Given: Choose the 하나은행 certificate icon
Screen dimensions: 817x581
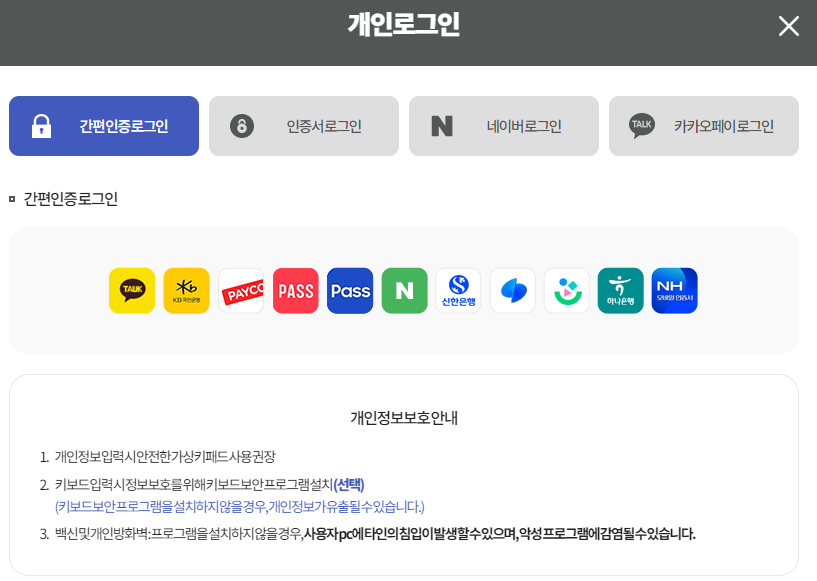Looking at the screenshot, I should click(621, 291).
